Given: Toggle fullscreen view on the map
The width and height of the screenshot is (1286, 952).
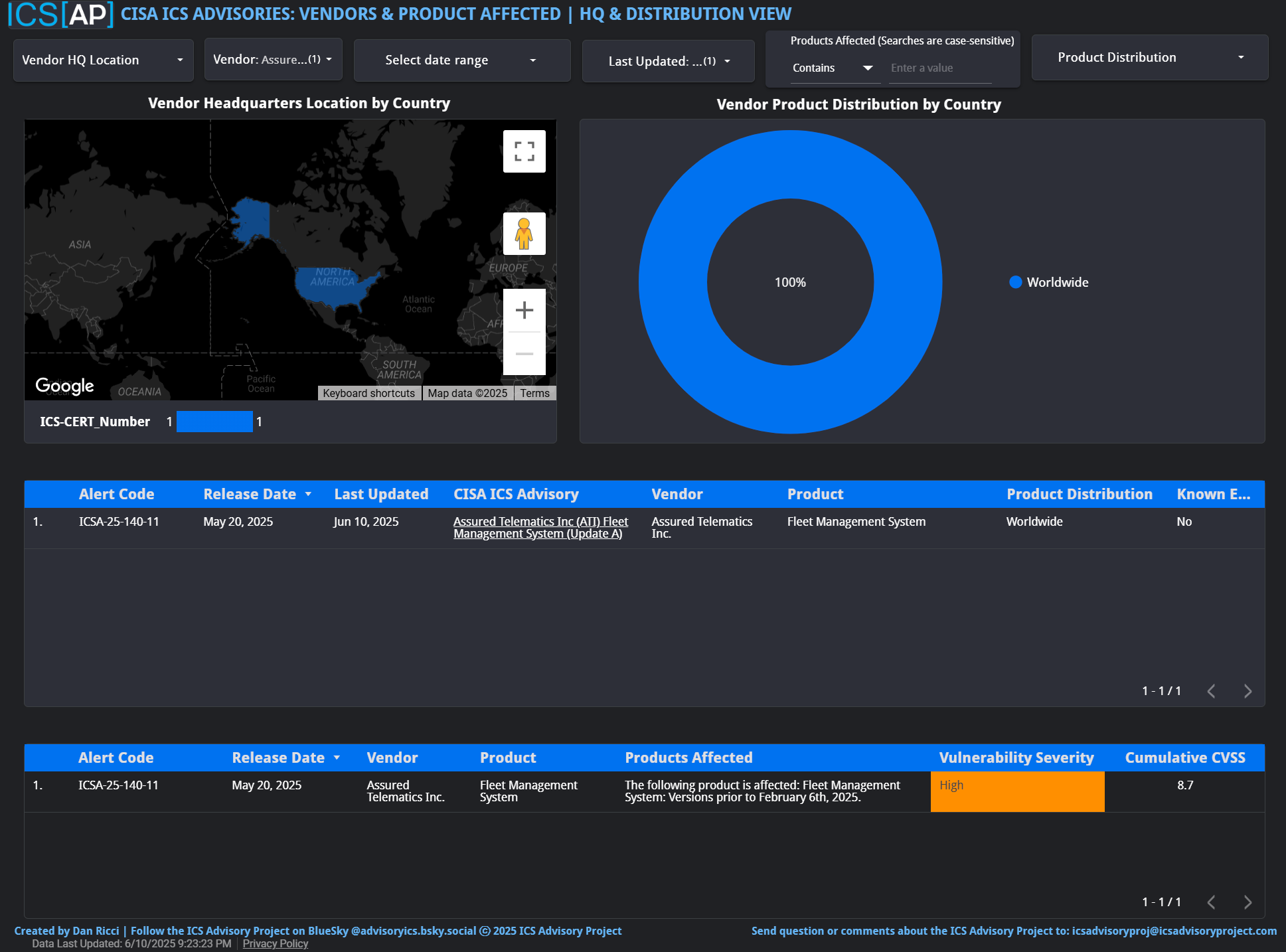Looking at the screenshot, I should click(524, 151).
